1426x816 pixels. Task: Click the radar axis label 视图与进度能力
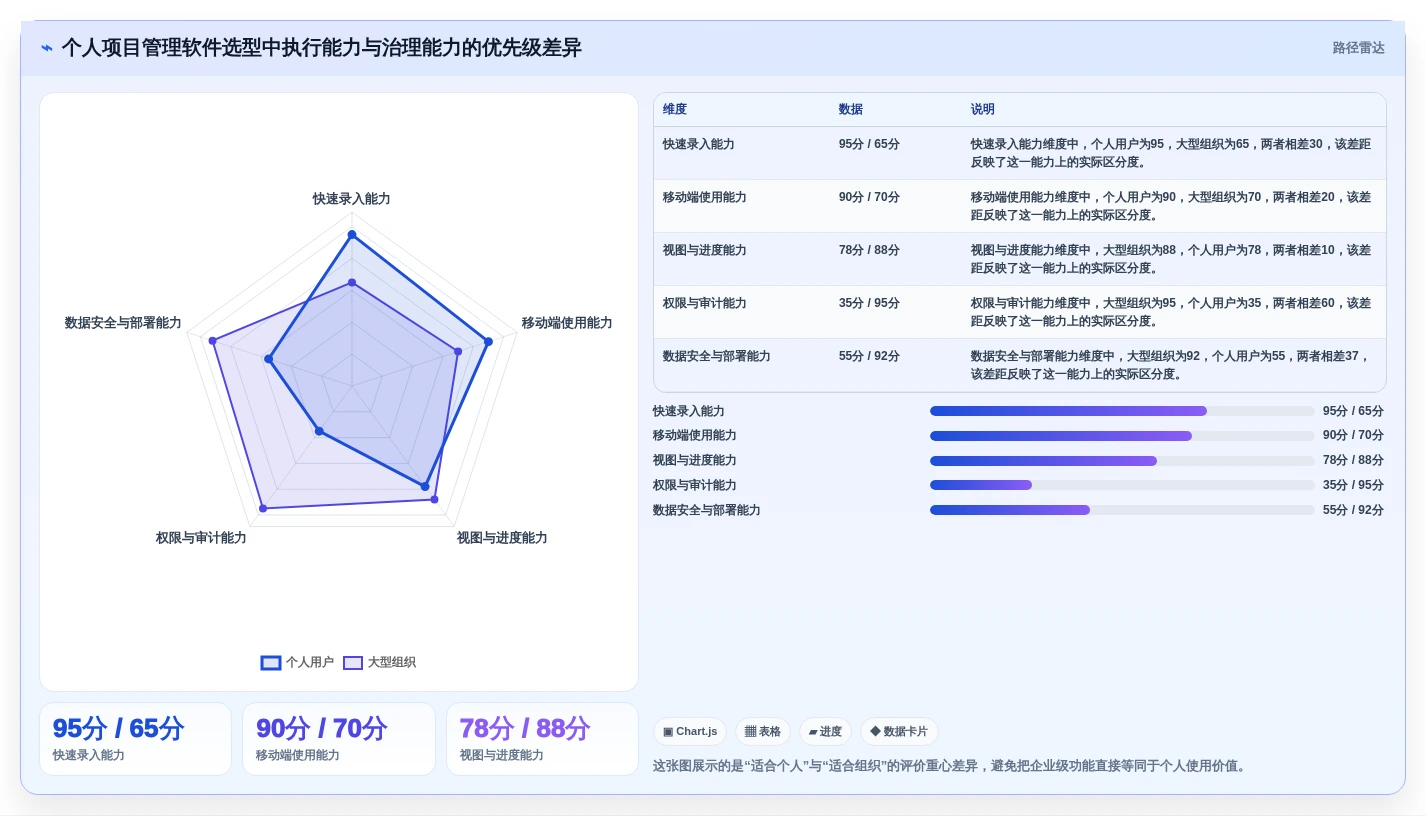(x=502, y=538)
